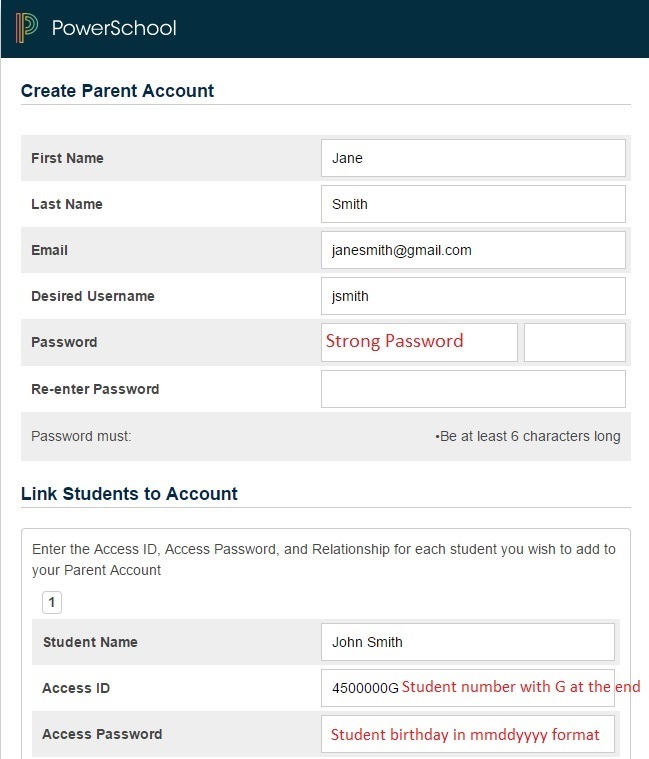Click the Access ID field 4500000G
Image resolution: width=649 pixels, height=759 pixels.
468,688
